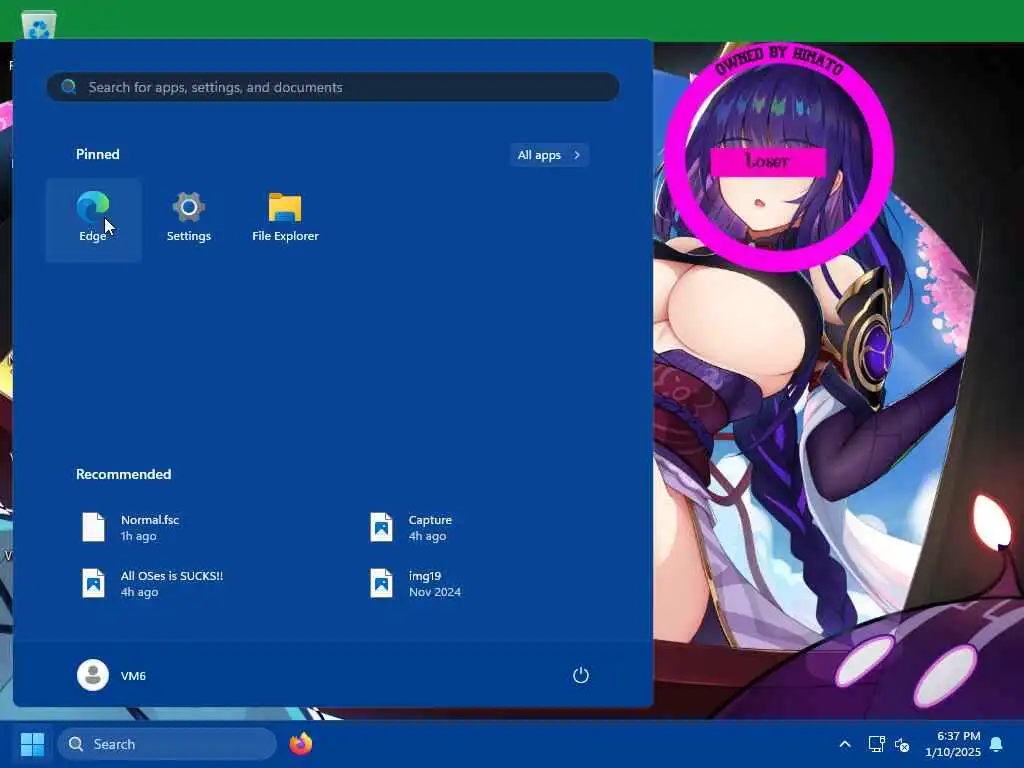Open network status tray icon
The width and height of the screenshot is (1024, 768).
point(876,744)
